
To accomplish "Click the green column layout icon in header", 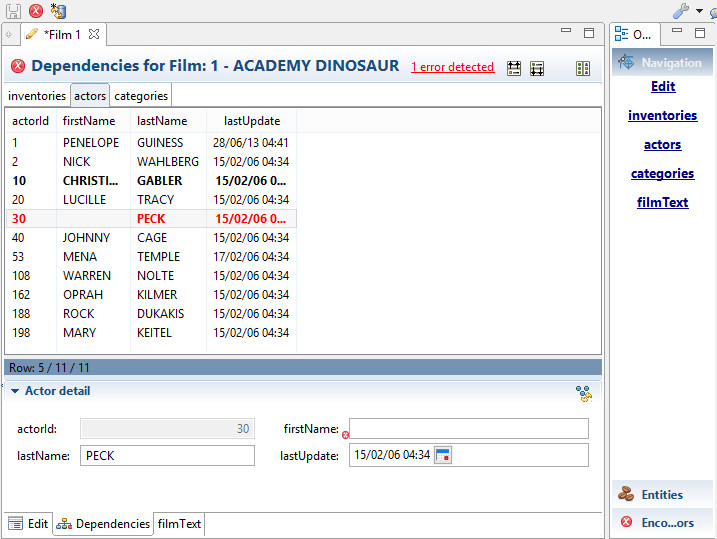I will tap(583, 68).
